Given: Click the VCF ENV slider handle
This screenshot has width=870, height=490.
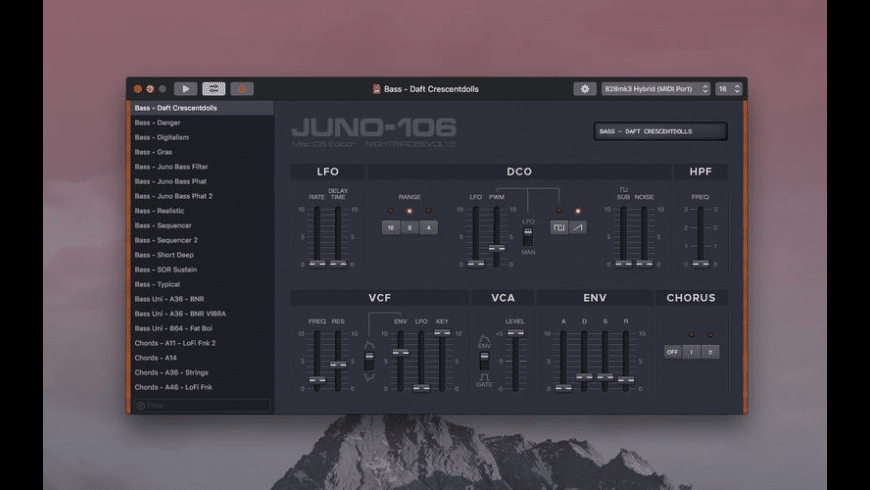Looking at the screenshot, I should click(401, 352).
